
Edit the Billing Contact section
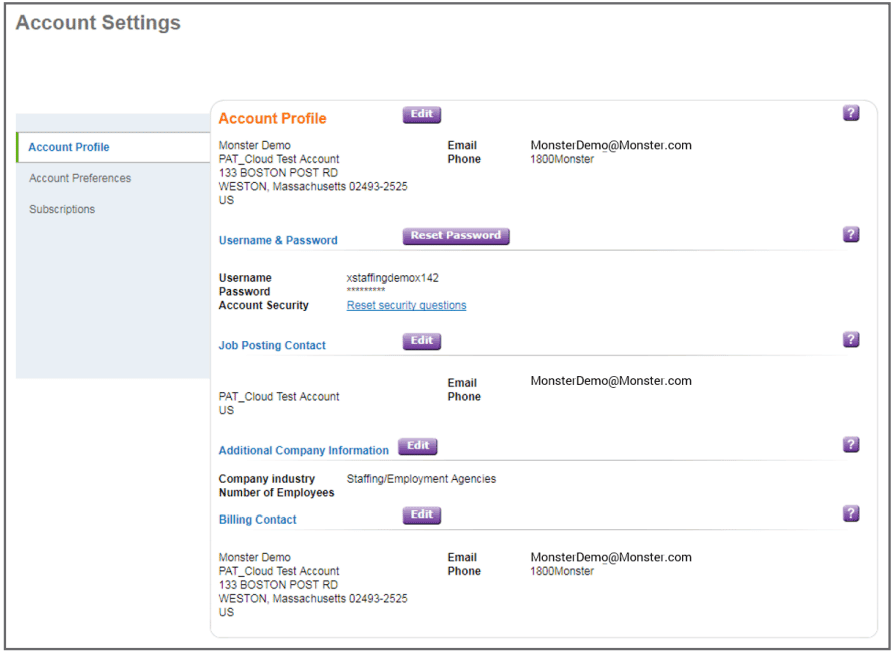[x=422, y=515]
